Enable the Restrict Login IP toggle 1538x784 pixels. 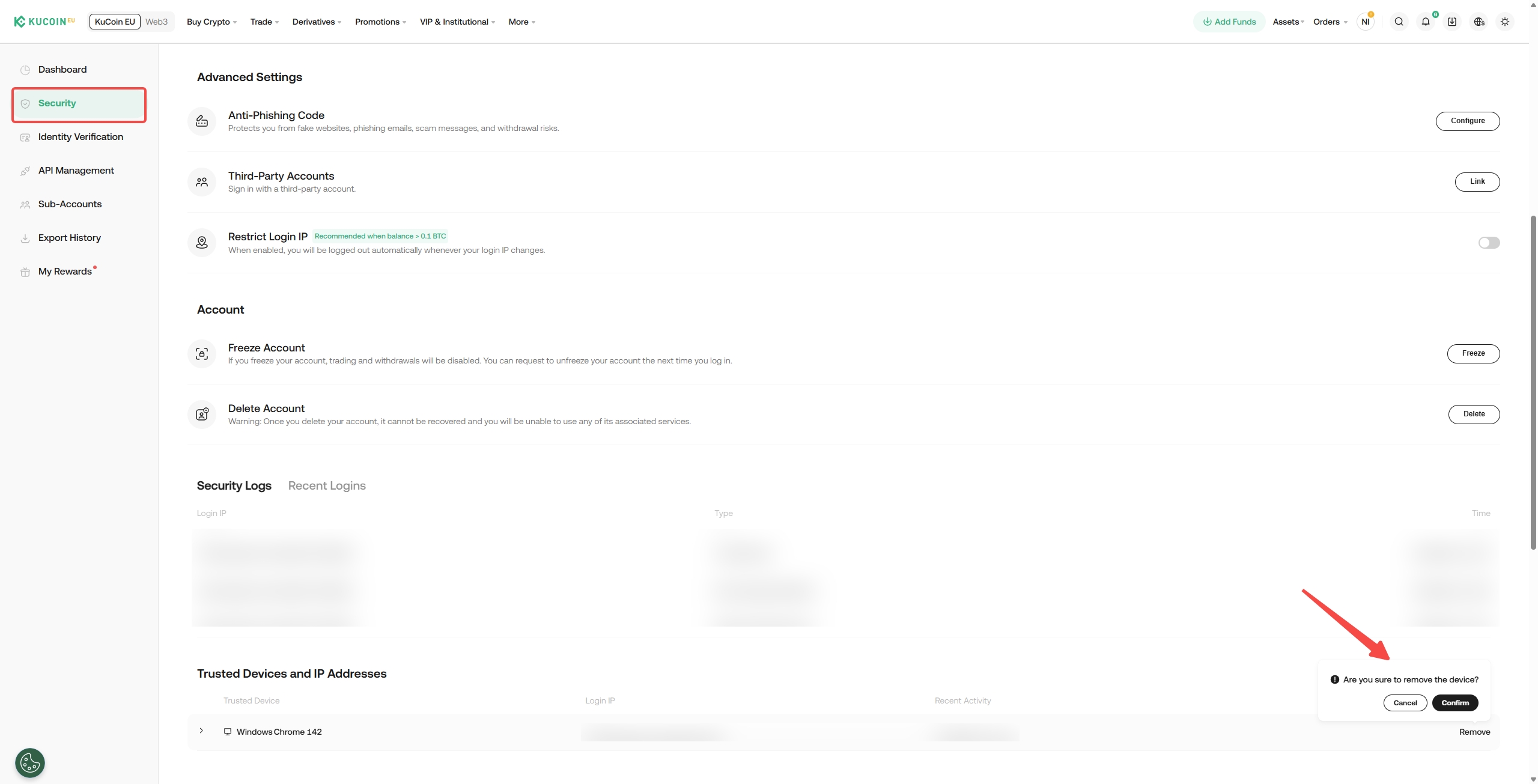click(x=1488, y=243)
